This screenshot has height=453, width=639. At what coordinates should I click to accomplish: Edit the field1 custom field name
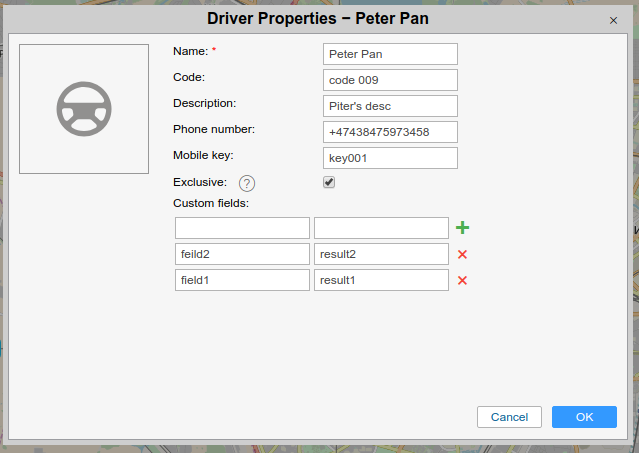(242, 280)
